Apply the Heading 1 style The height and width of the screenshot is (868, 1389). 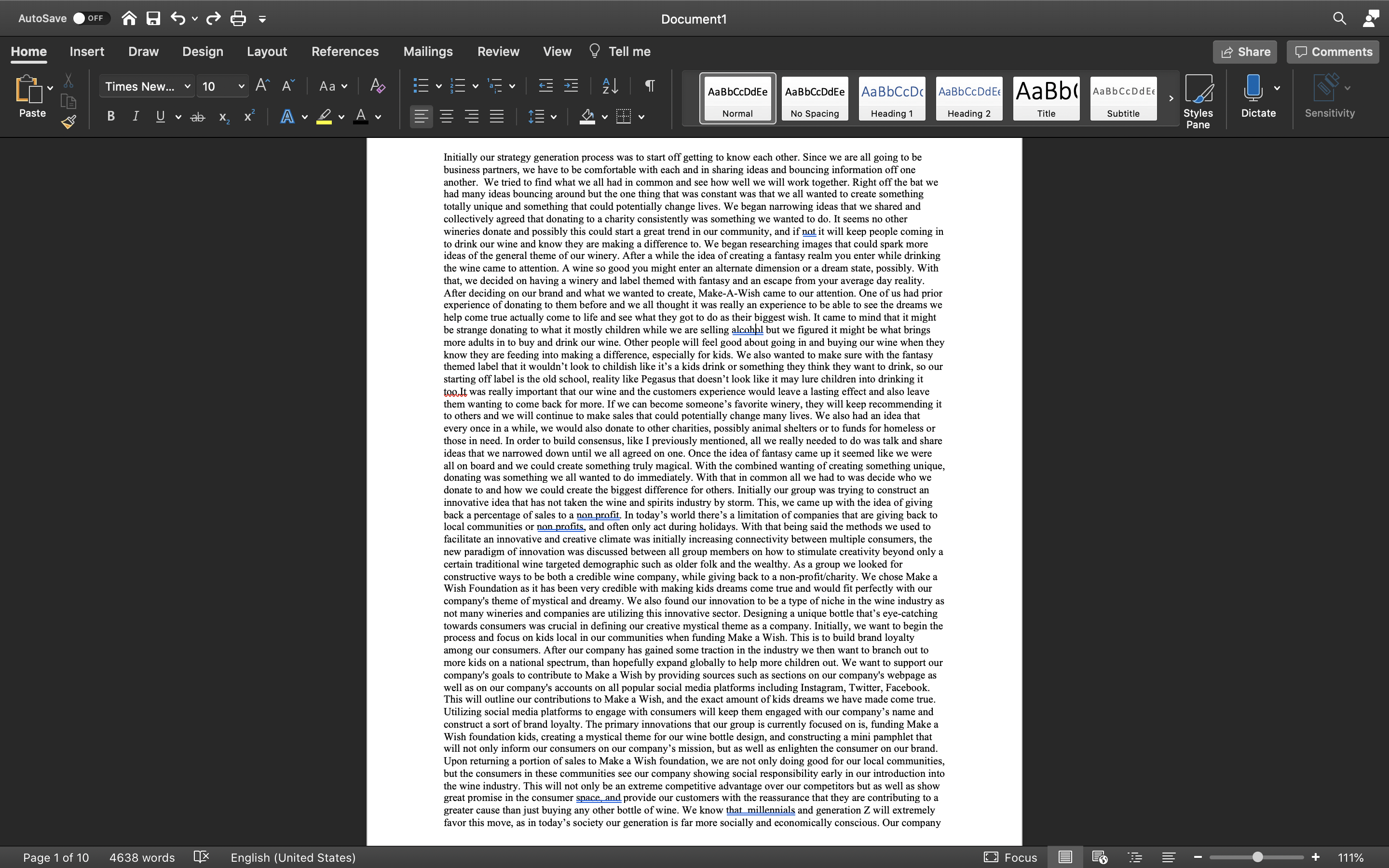892,98
